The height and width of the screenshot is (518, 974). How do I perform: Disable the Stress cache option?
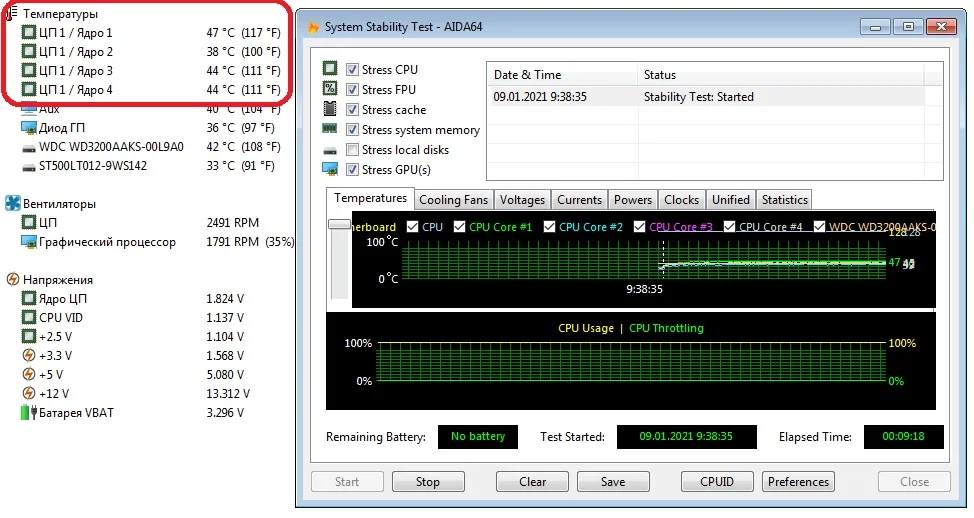(x=352, y=109)
